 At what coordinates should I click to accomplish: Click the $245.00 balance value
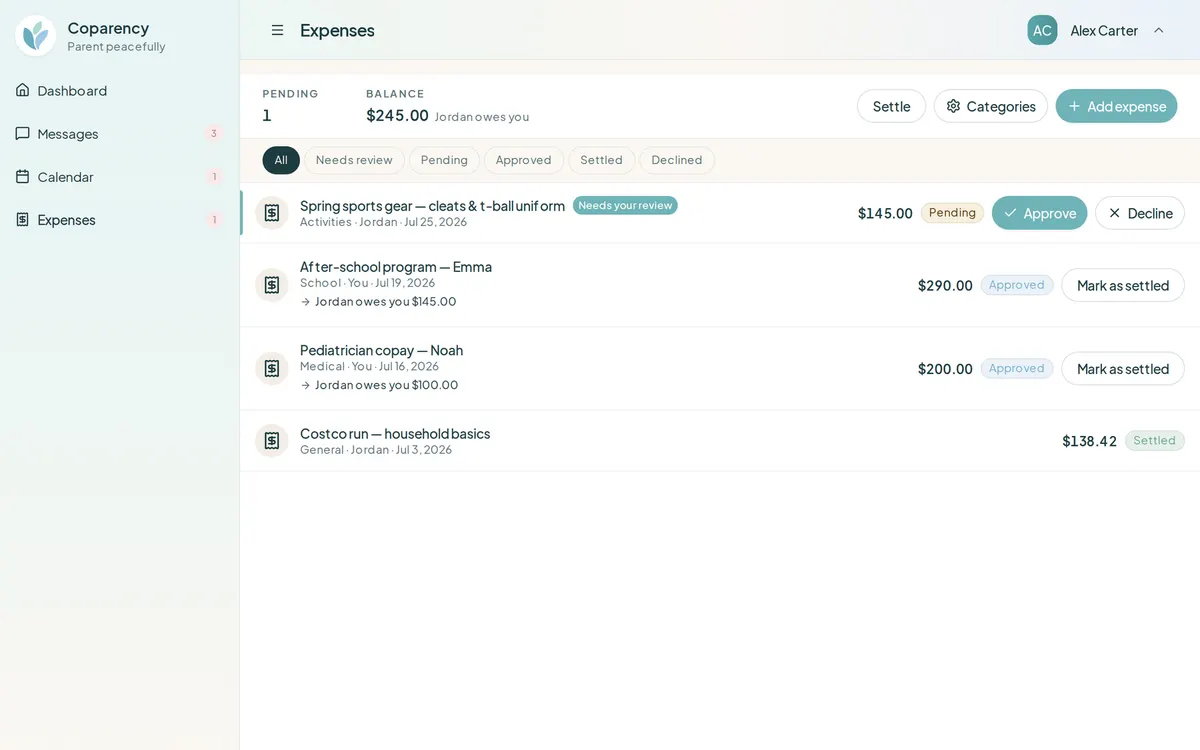[x=397, y=115]
